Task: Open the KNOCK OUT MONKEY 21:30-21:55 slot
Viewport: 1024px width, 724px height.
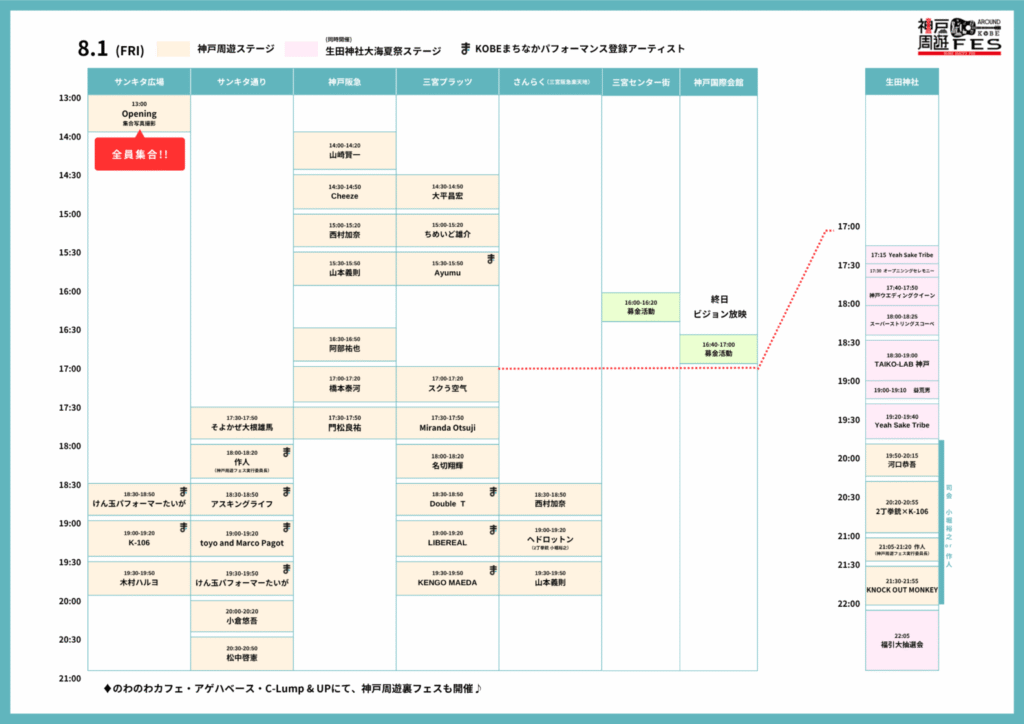Action: [901, 585]
